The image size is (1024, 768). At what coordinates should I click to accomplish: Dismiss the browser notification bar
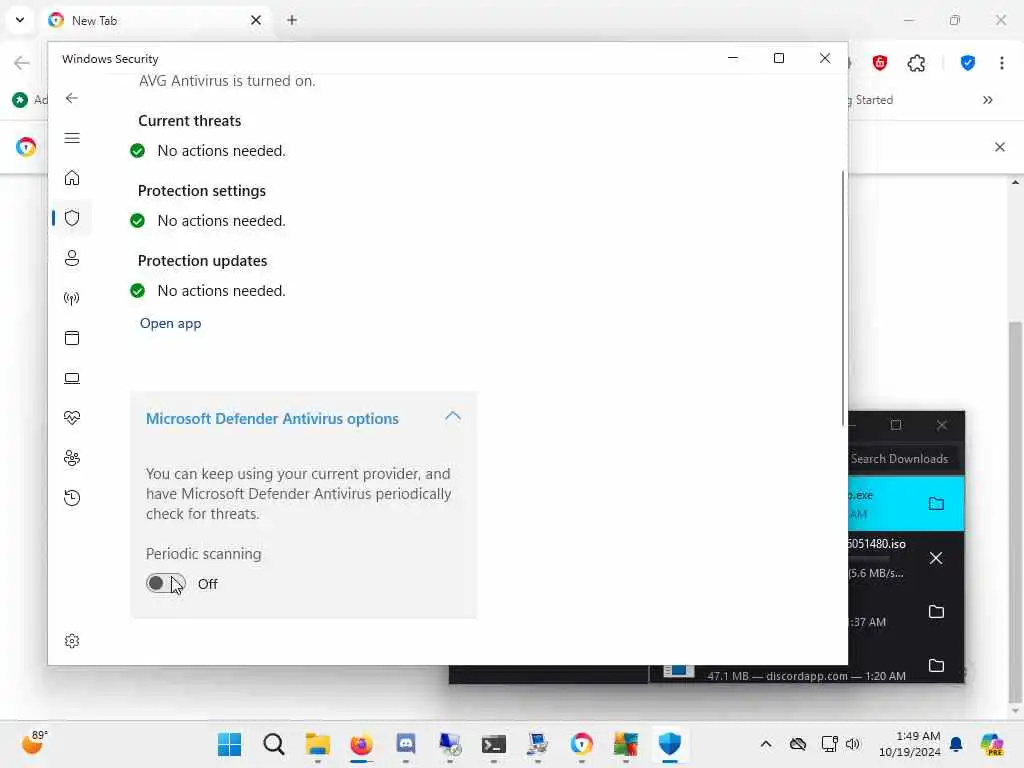1000,147
